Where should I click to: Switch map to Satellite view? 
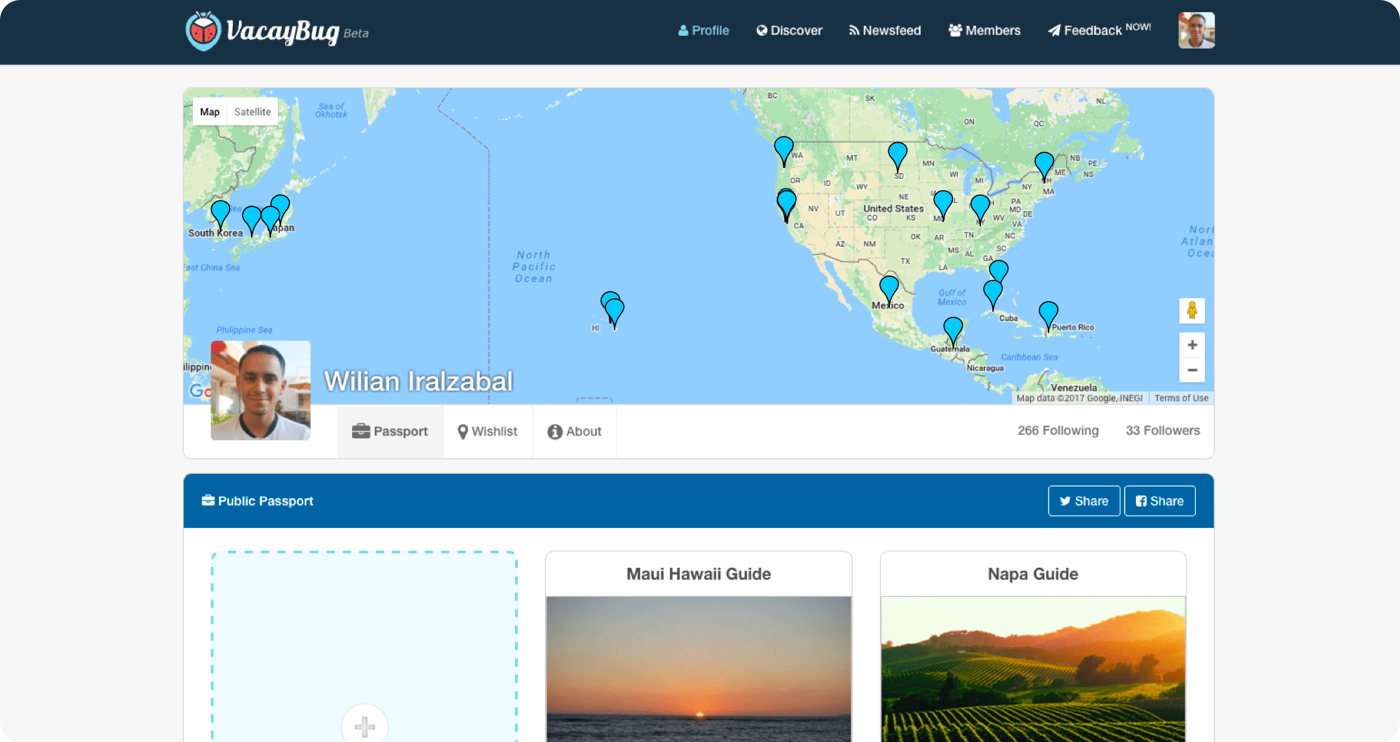coord(253,112)
